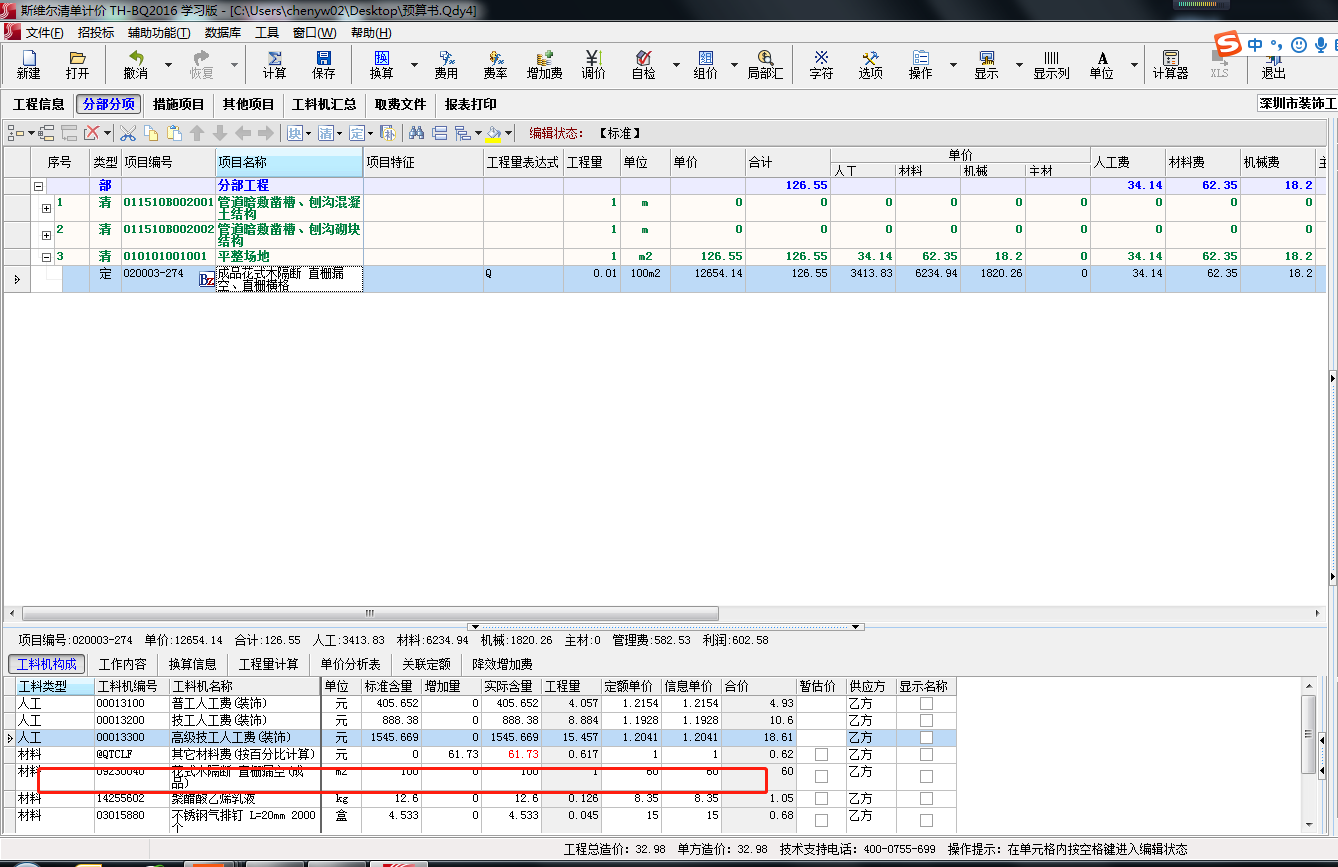This screenshot has width=1338, height=867.
Task: Click the 选项 tools icon
Action: [870, 65]
